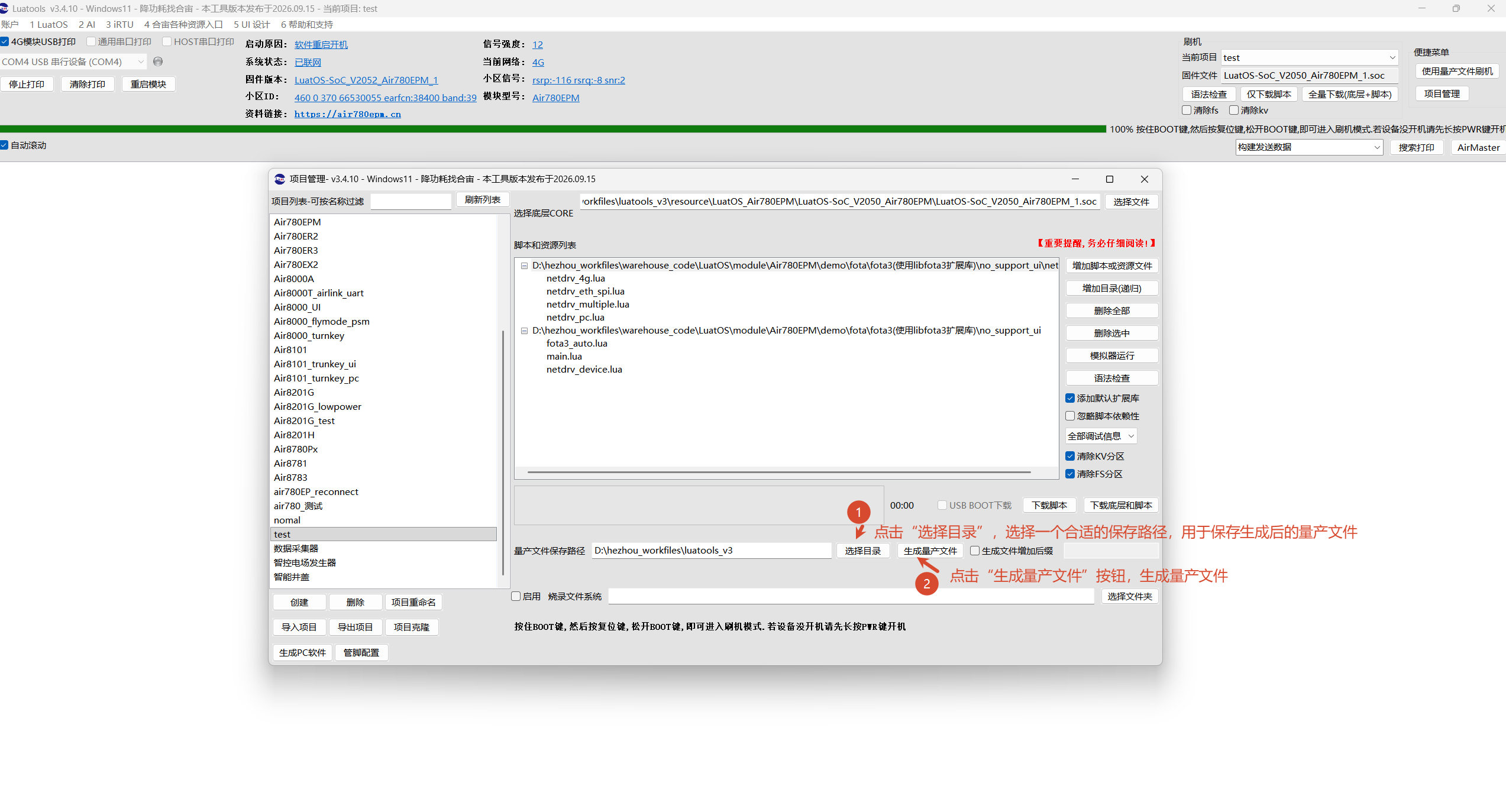Open the 1 LuatOS menu

point(49,24)
